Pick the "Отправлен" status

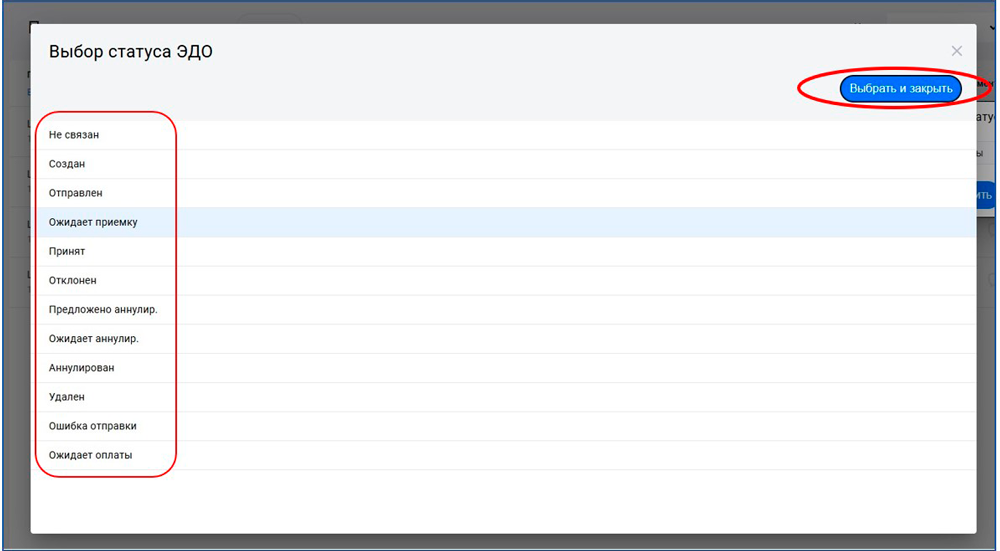coord(75,193)
